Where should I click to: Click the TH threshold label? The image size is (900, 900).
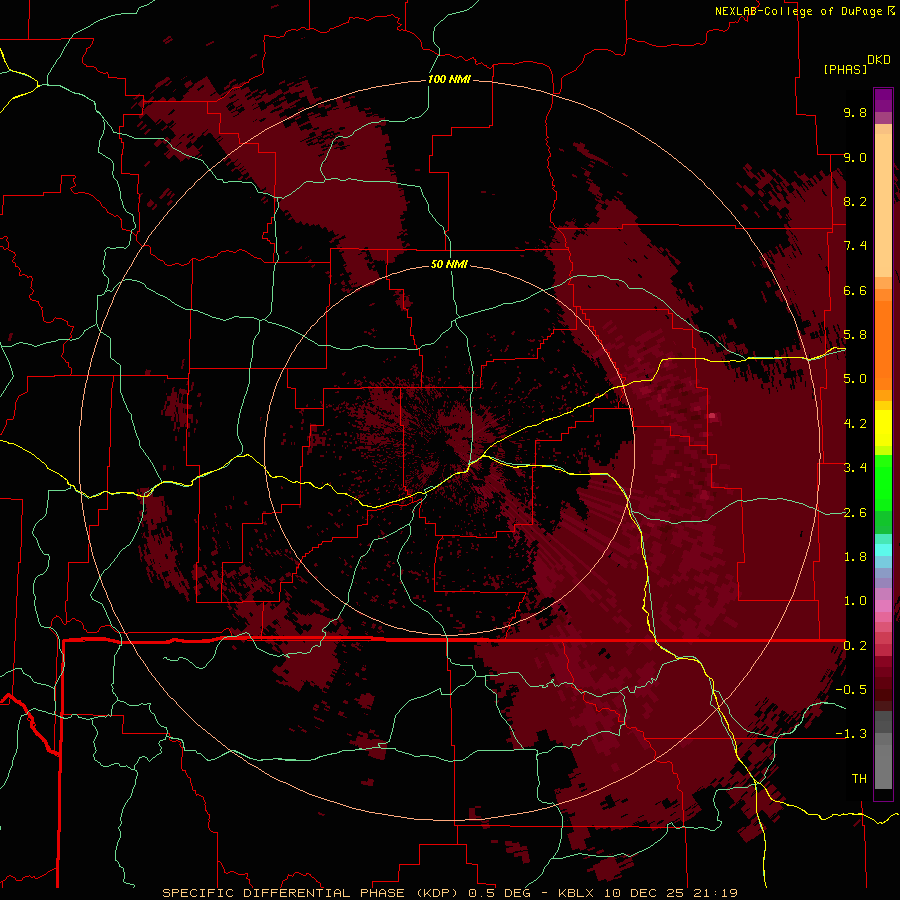pyautogui.click(x=859, y=779)
